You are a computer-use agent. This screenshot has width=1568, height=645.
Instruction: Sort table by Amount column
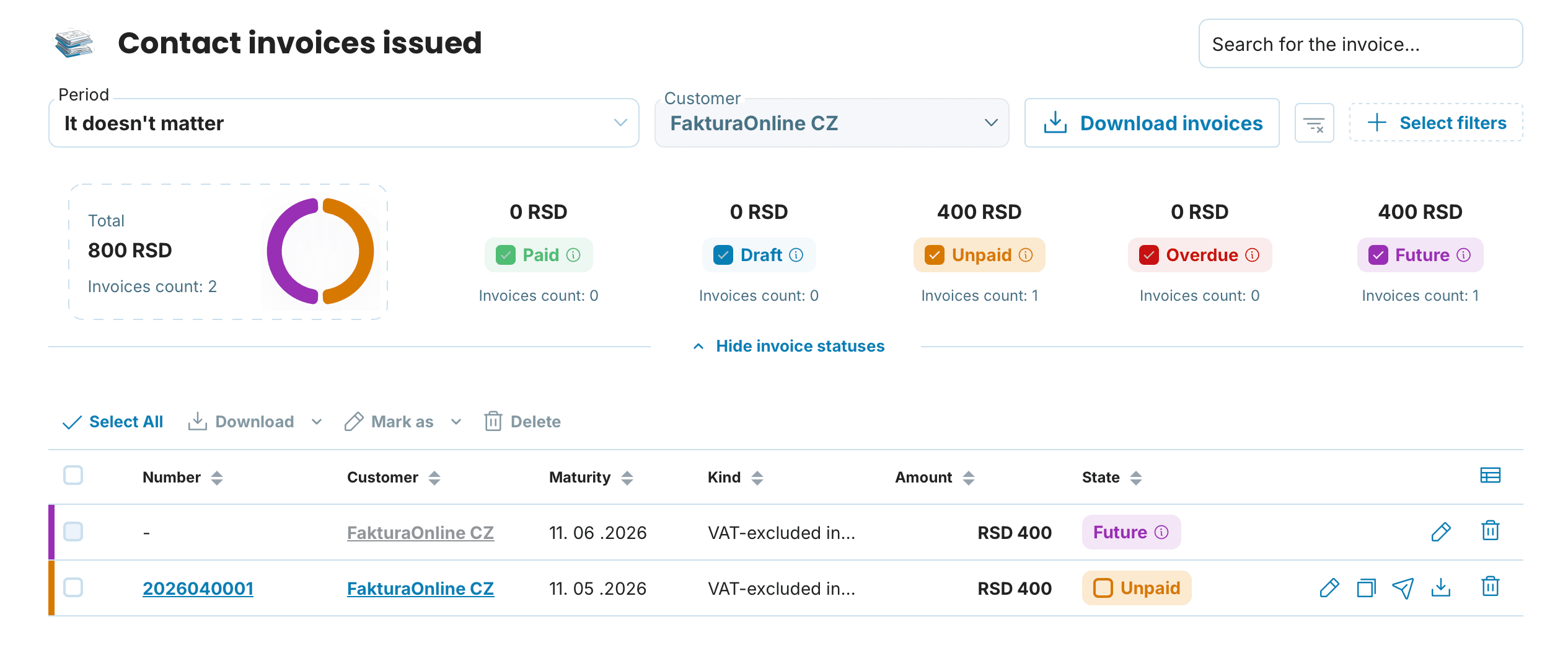pos(969,478)
